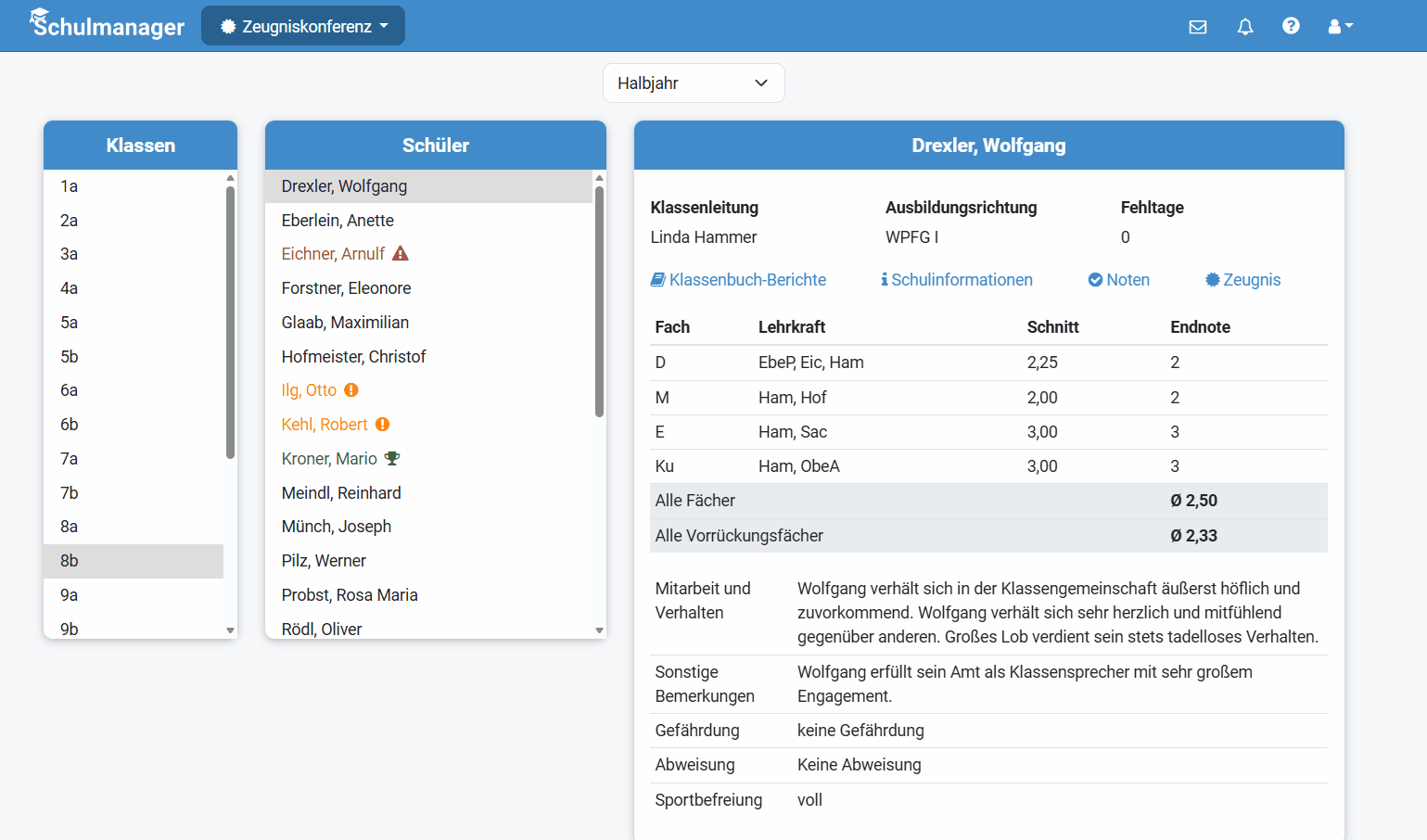Select student Eberlein, Anette

[338, 221]
